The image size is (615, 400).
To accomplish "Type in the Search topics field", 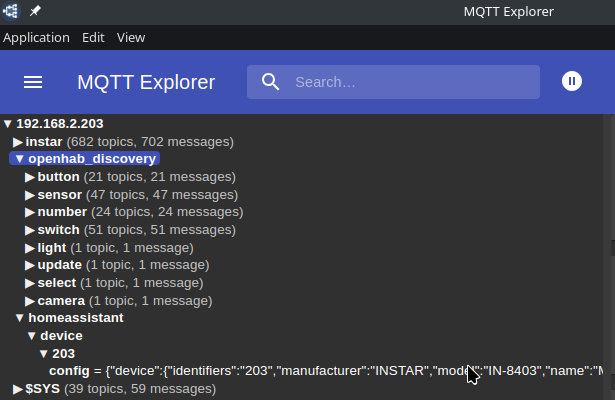I will click(x=410, y=82).
